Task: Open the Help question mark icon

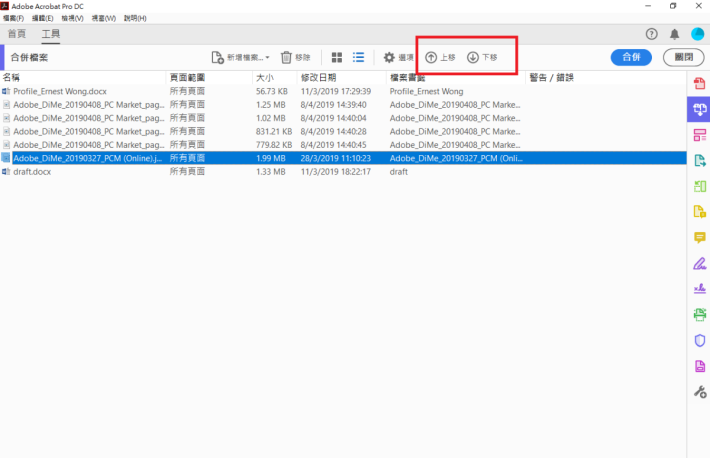Action: click(652, 34)
